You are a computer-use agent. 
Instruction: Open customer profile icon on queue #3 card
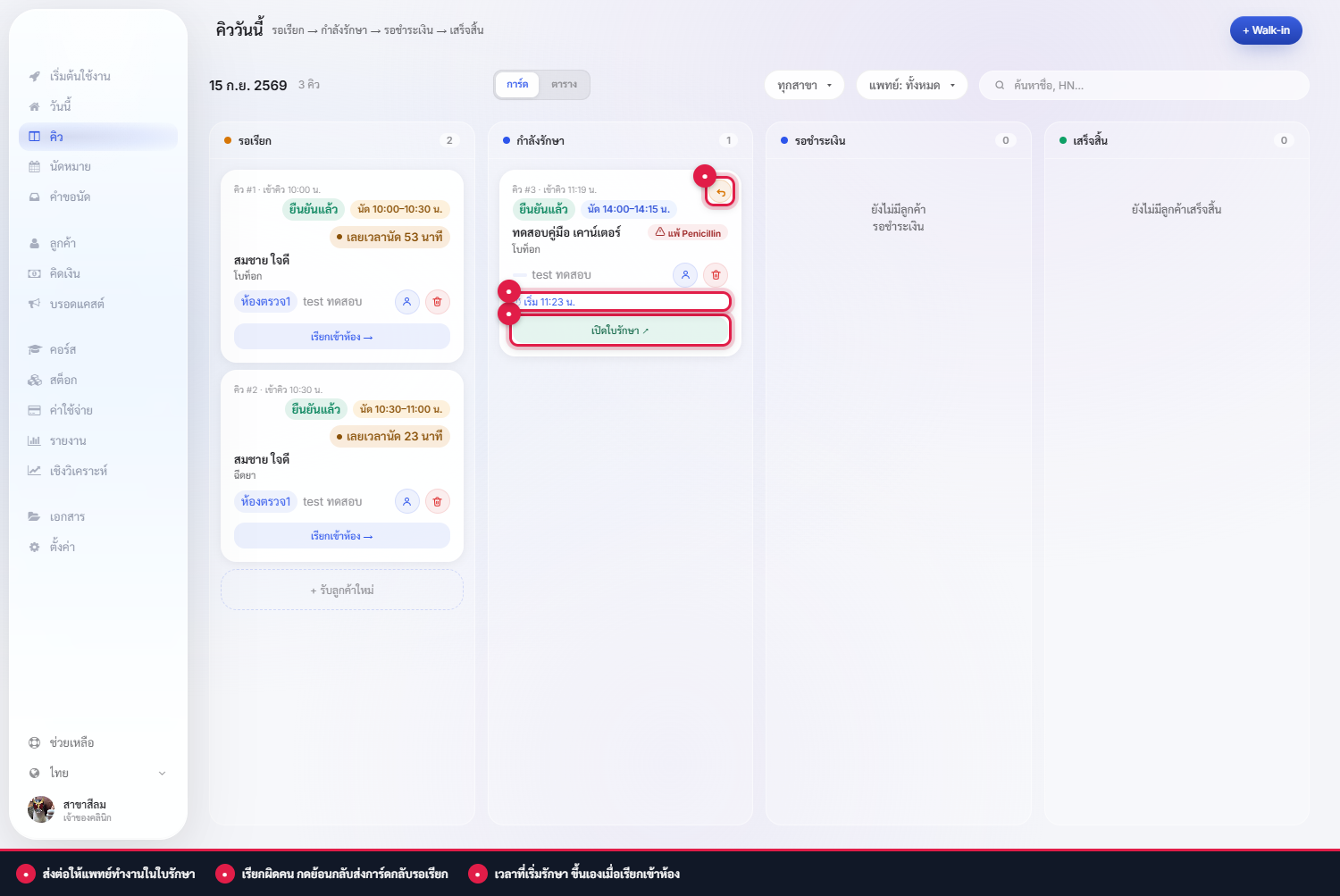pos(685,275)
